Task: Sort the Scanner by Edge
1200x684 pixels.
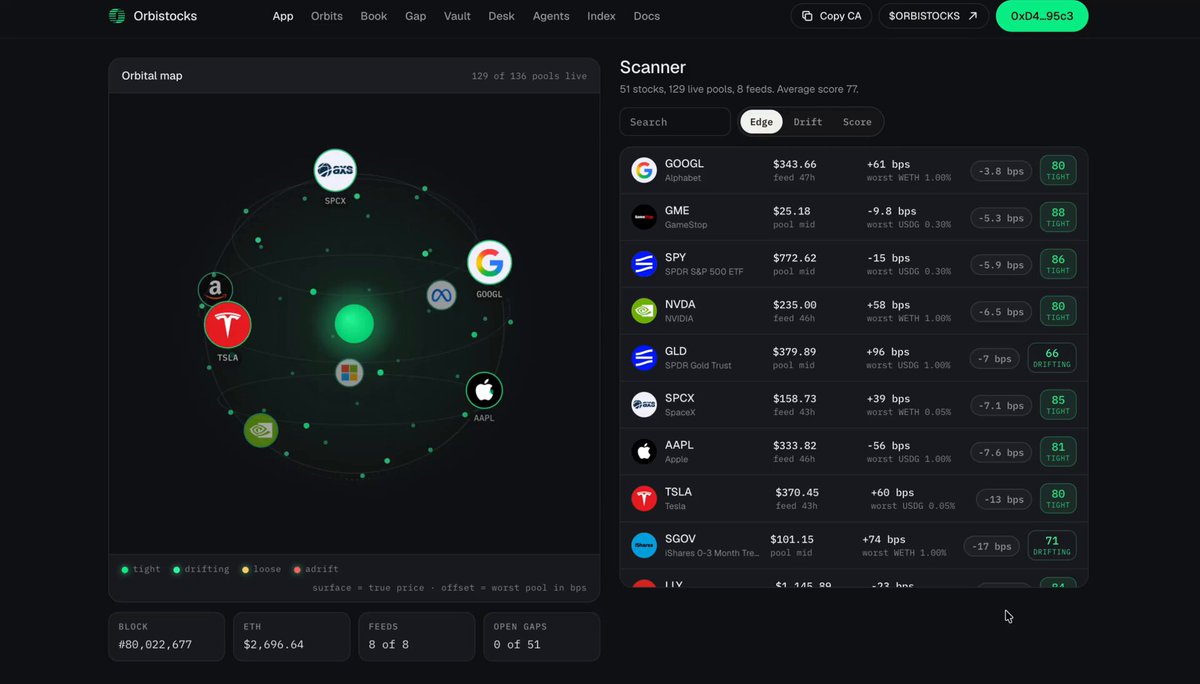Action: (x=762, y=122)
